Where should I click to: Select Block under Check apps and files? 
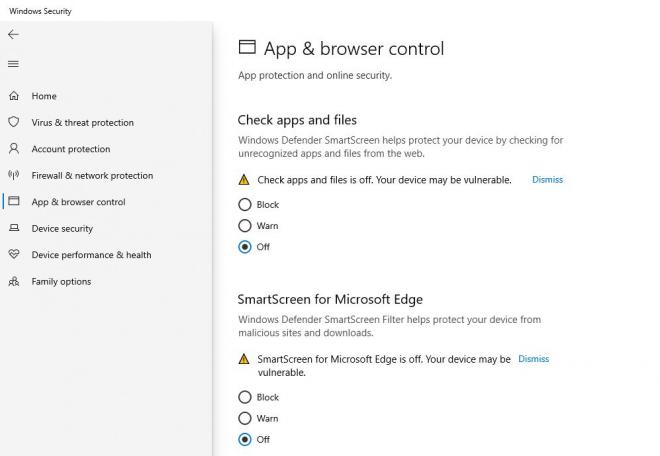[x=245, y=205]
